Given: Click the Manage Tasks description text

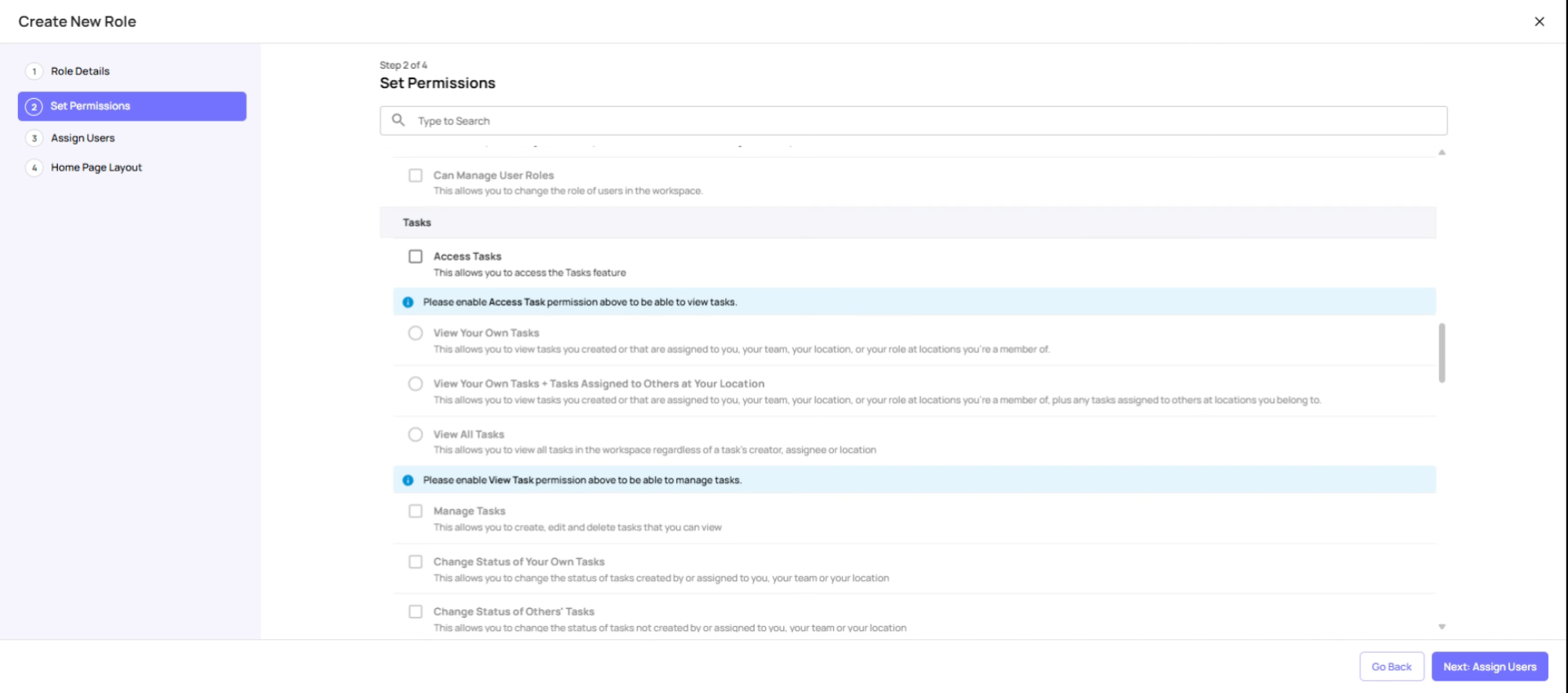Looking at the screenshot, I should 577,528.
